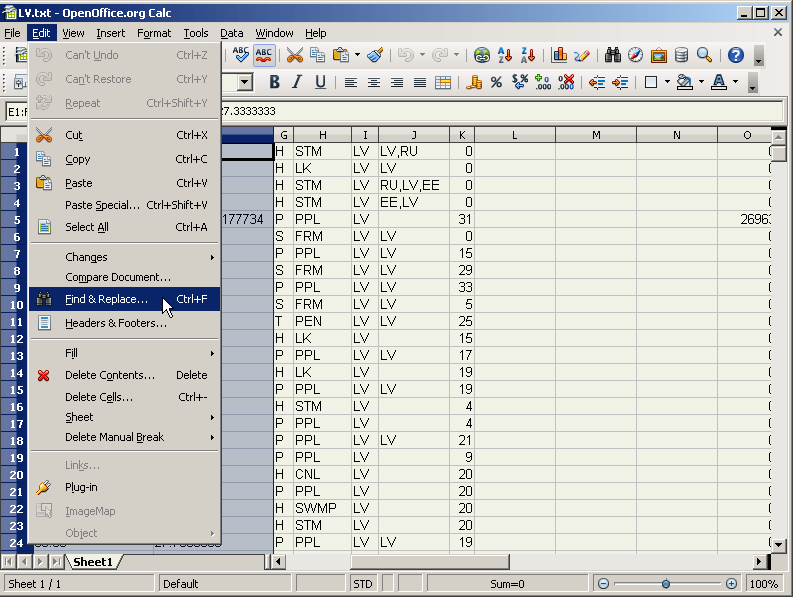Expand the Changes submenu
The image size is (793, 597).
[x=125, y=257]
